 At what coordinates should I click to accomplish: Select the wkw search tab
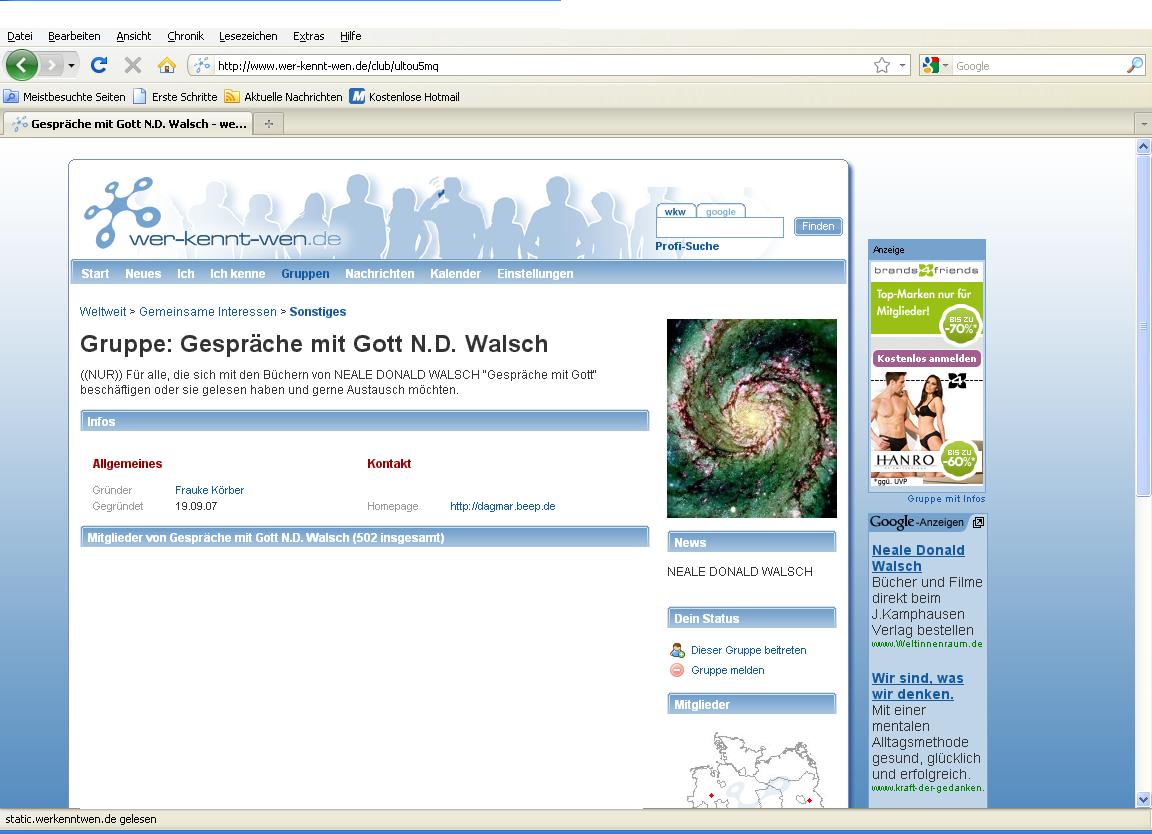[x=675, y=212]
